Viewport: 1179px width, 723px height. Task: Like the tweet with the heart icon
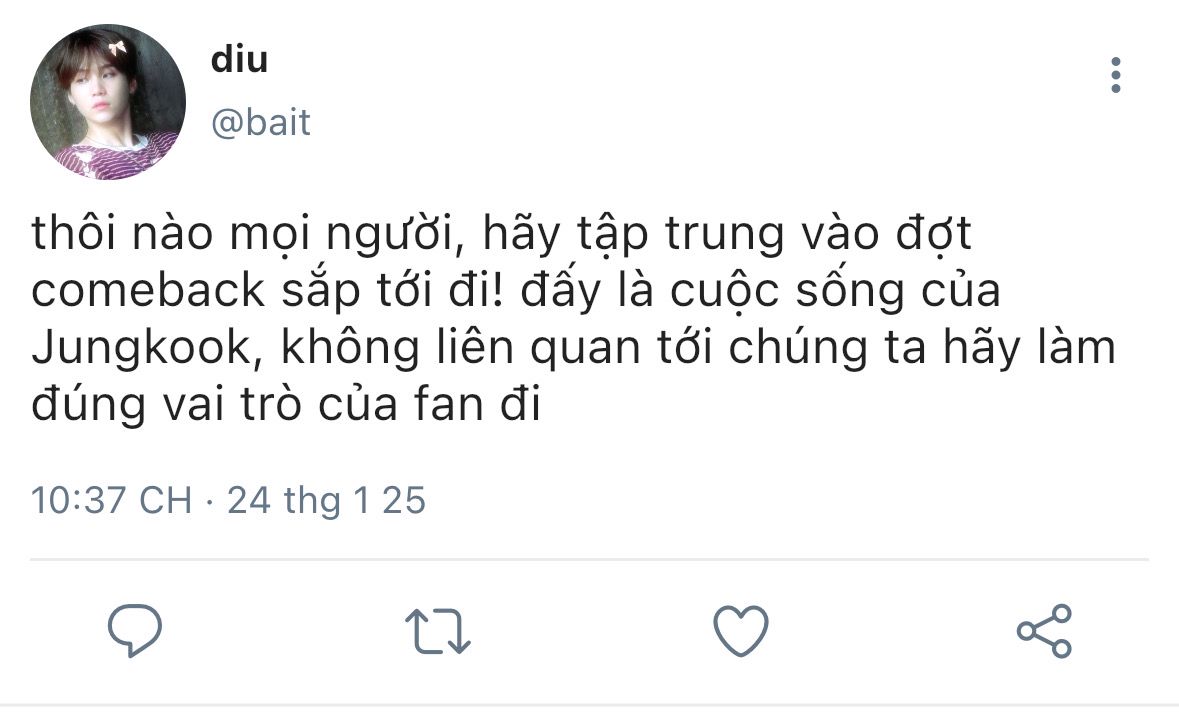[x=741, y=631]
